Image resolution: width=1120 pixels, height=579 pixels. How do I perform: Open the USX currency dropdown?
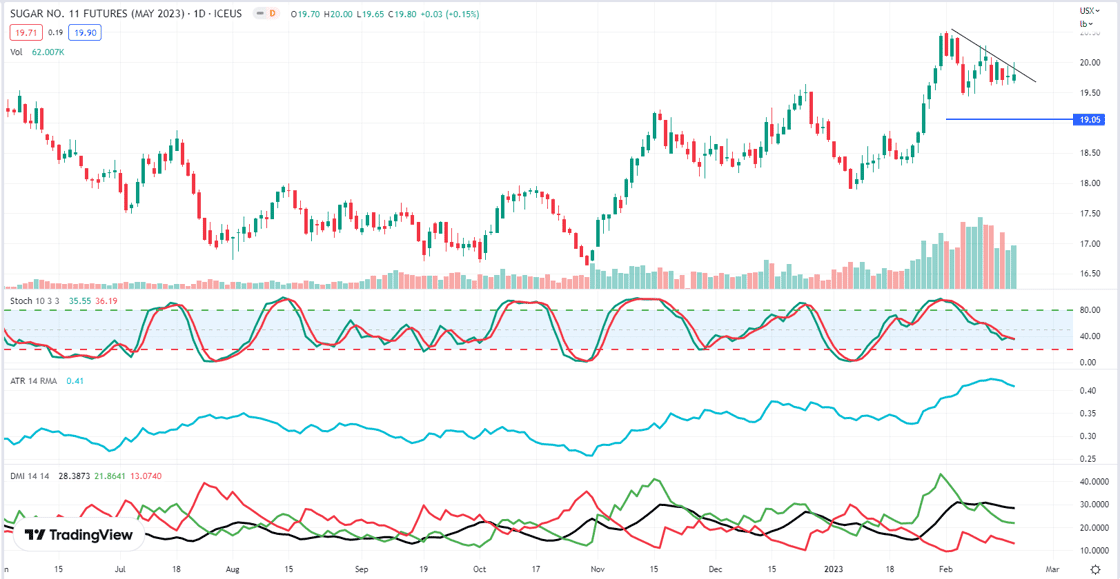(1089, 11)
